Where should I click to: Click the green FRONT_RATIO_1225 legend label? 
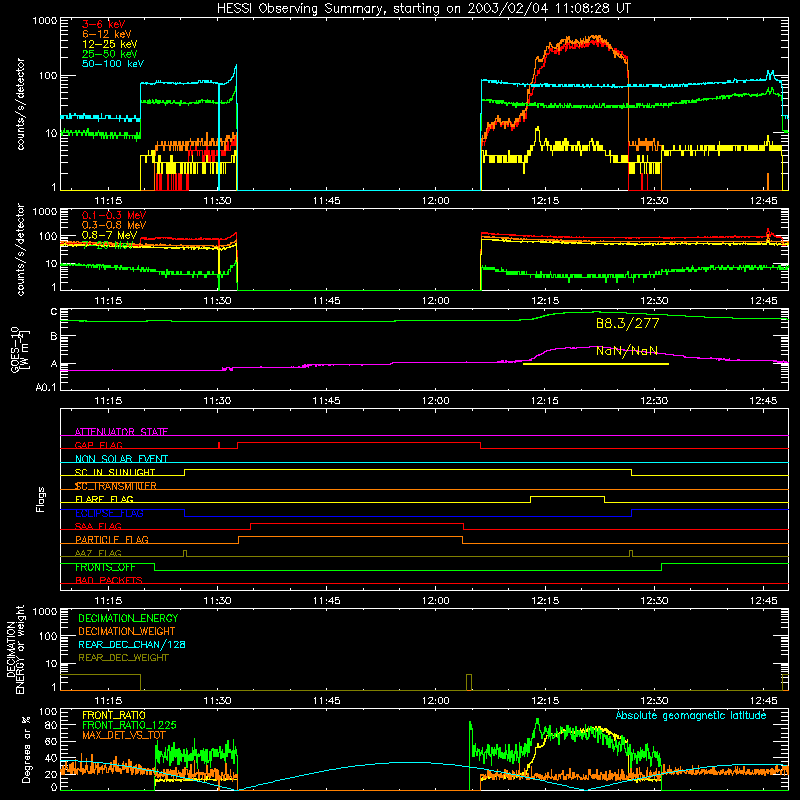(129, 725)
